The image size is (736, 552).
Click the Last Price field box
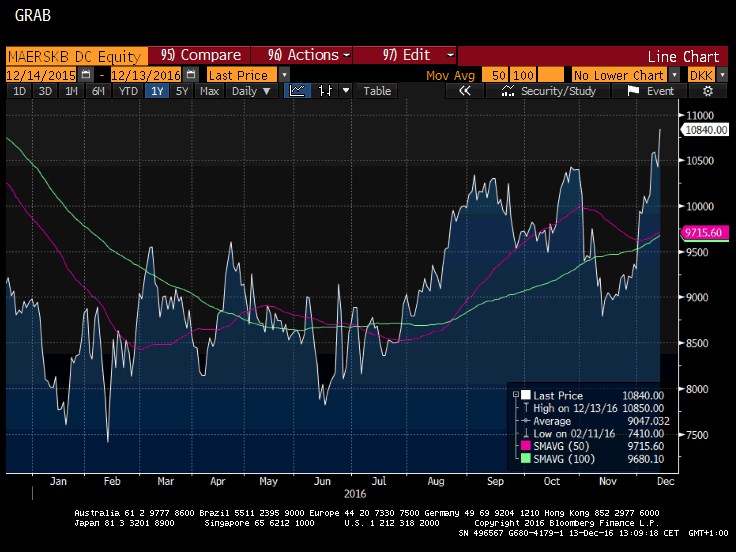click(x=242, y=75)
